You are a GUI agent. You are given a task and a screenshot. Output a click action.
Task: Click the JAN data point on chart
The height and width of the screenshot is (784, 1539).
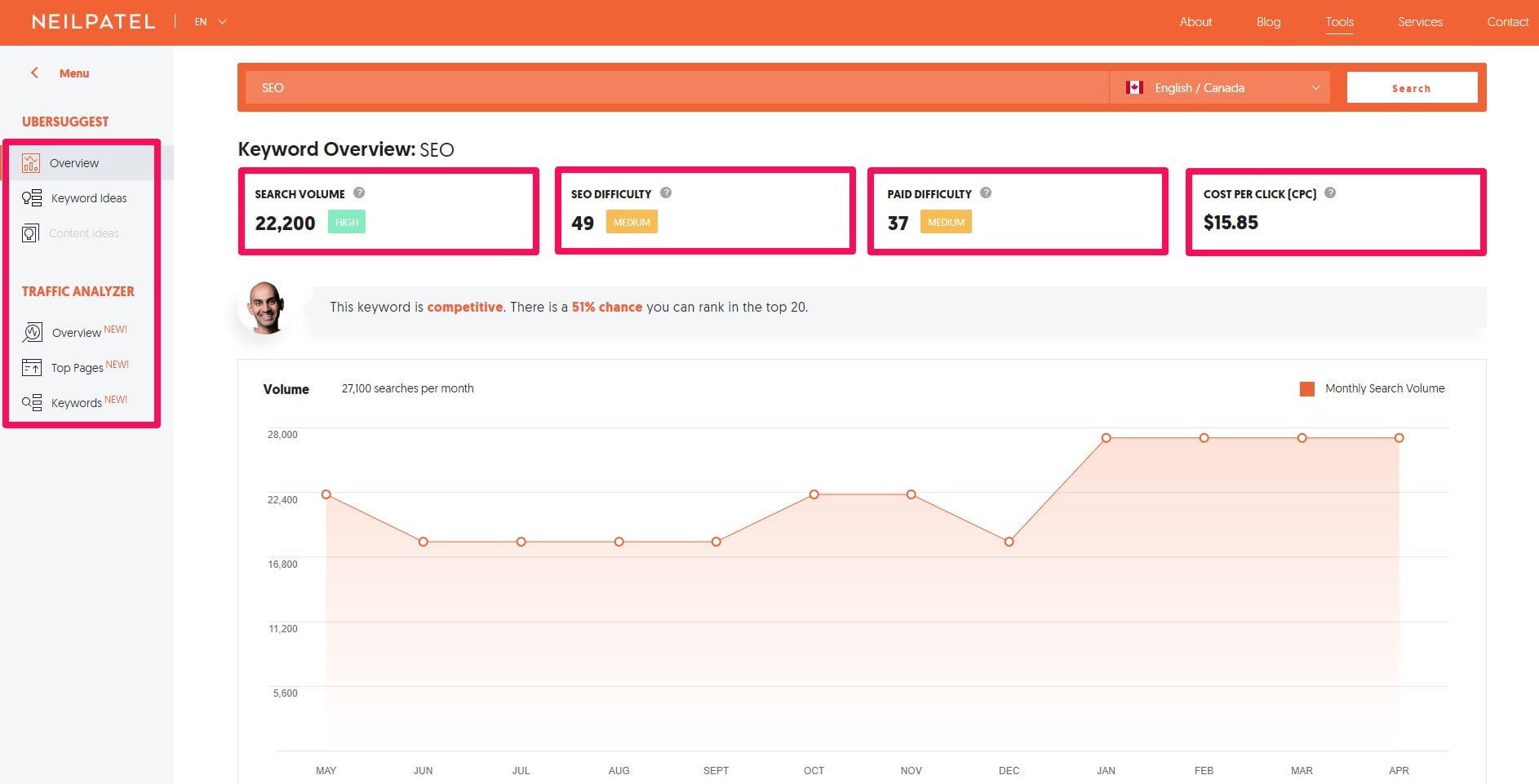click(x=1107, y=438)
